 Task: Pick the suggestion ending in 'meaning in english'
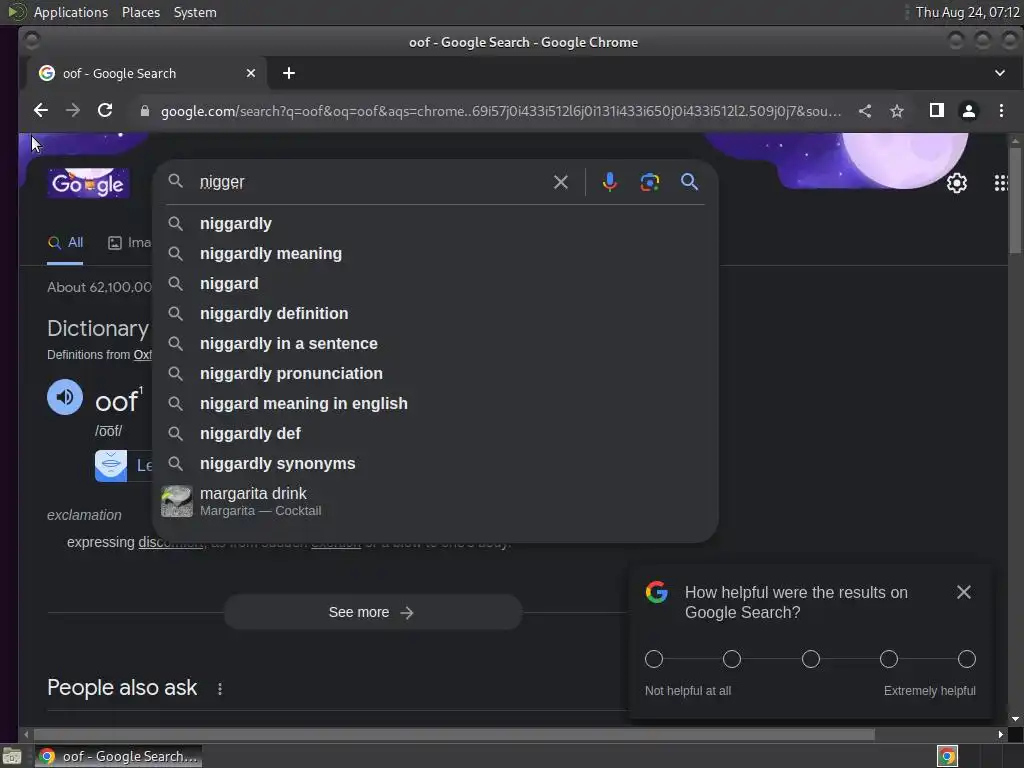pyautogui.click(x=436, y=404)
